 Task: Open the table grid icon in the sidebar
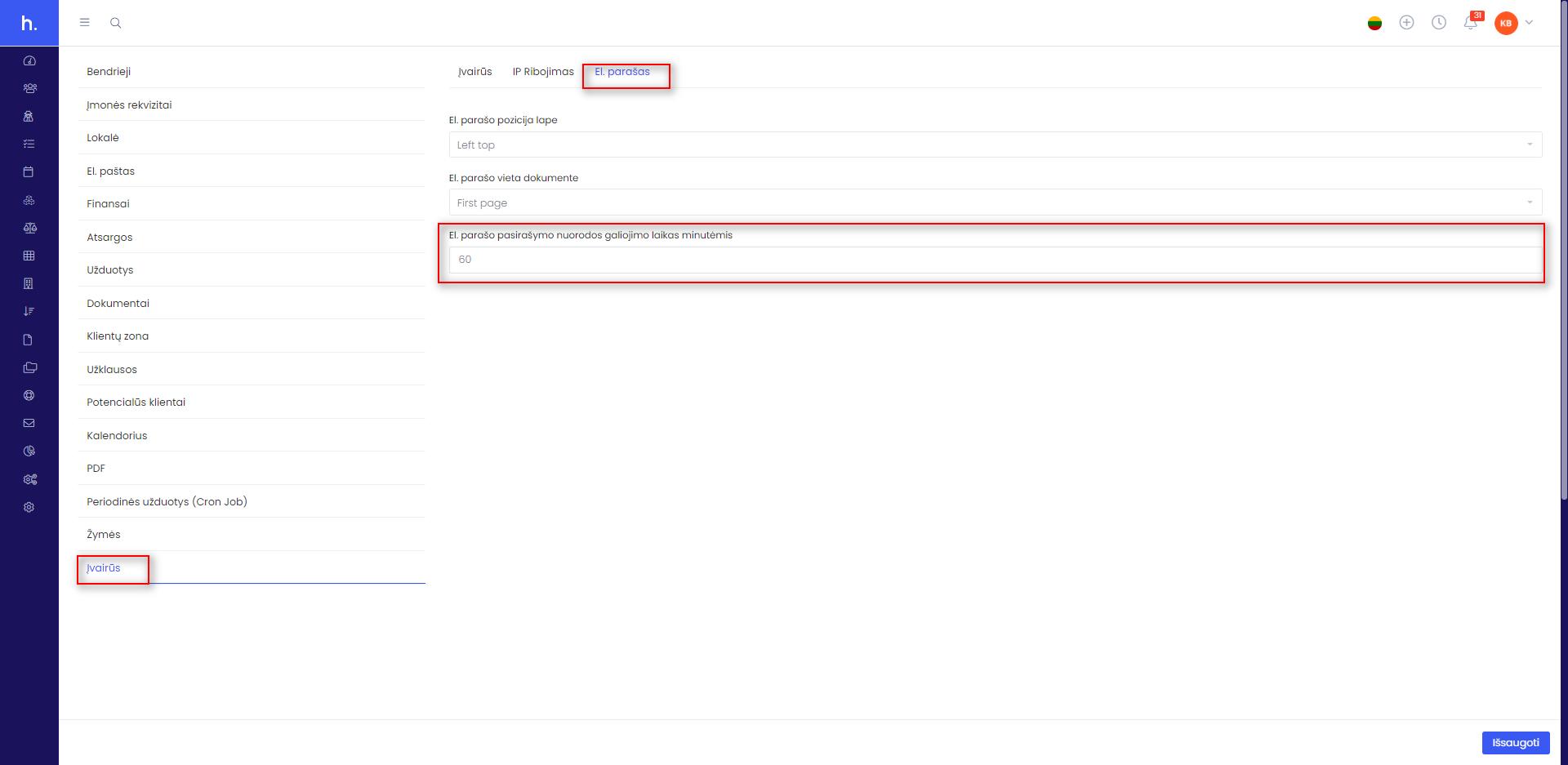coord(29,256)
